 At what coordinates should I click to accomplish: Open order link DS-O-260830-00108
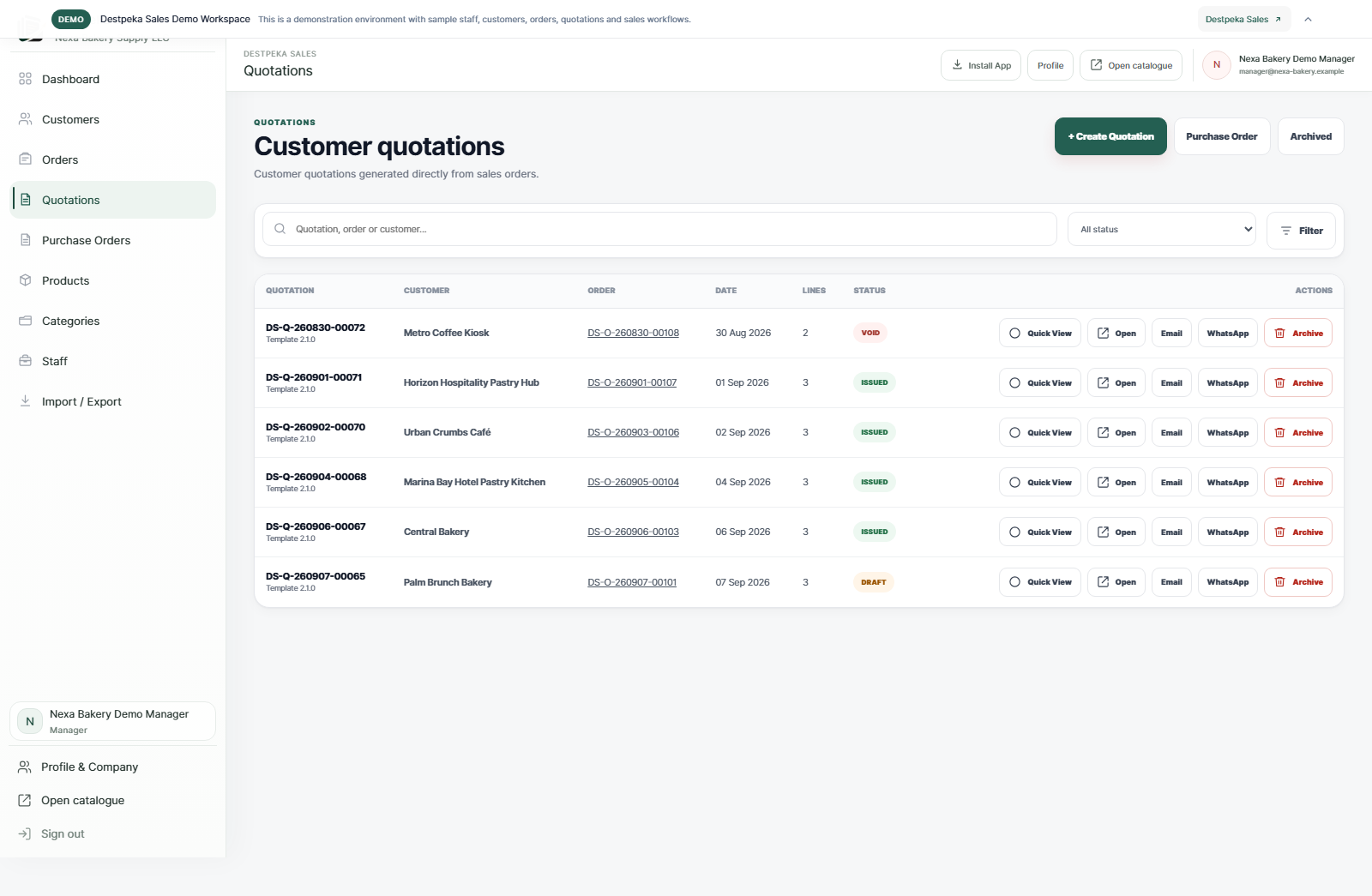click(634, 333)
